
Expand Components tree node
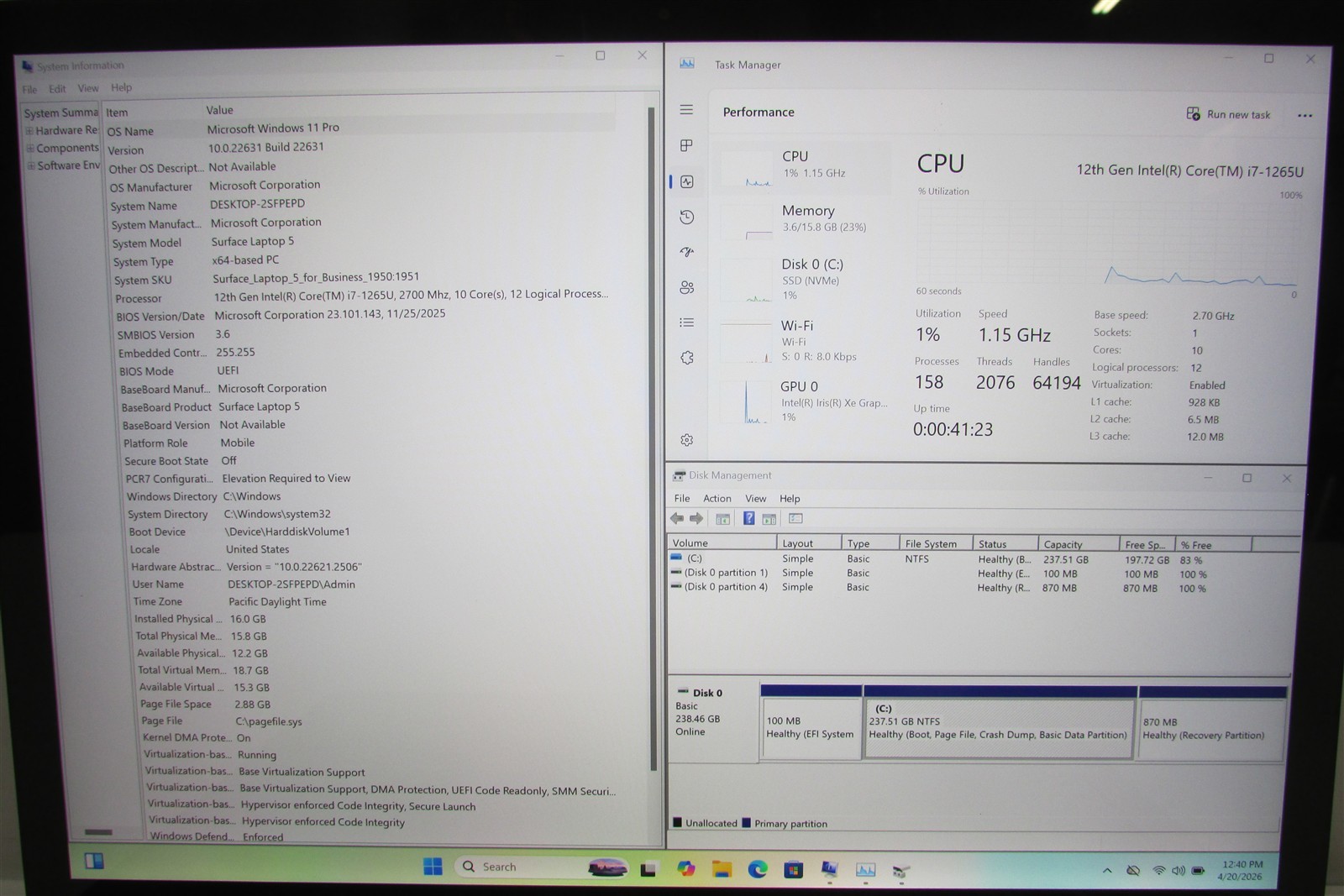30,148
